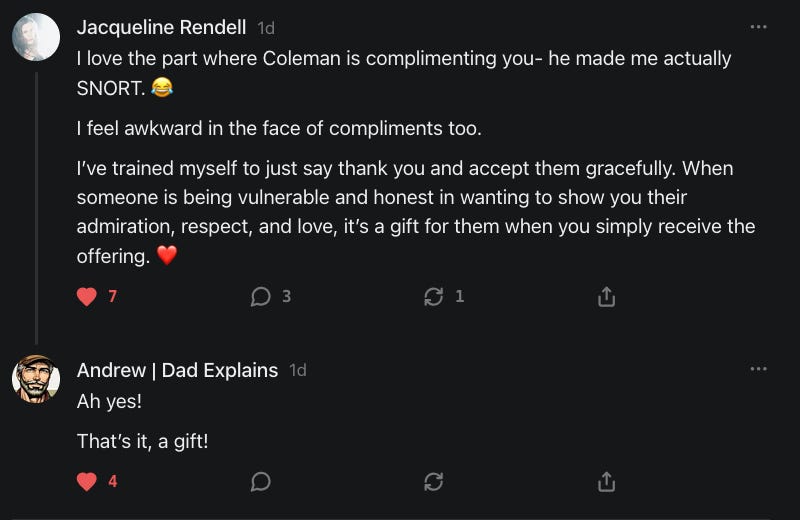Share Andrew's reply
Image resolution: width=800 pixels, height=520 pixels.
(606, 482)
